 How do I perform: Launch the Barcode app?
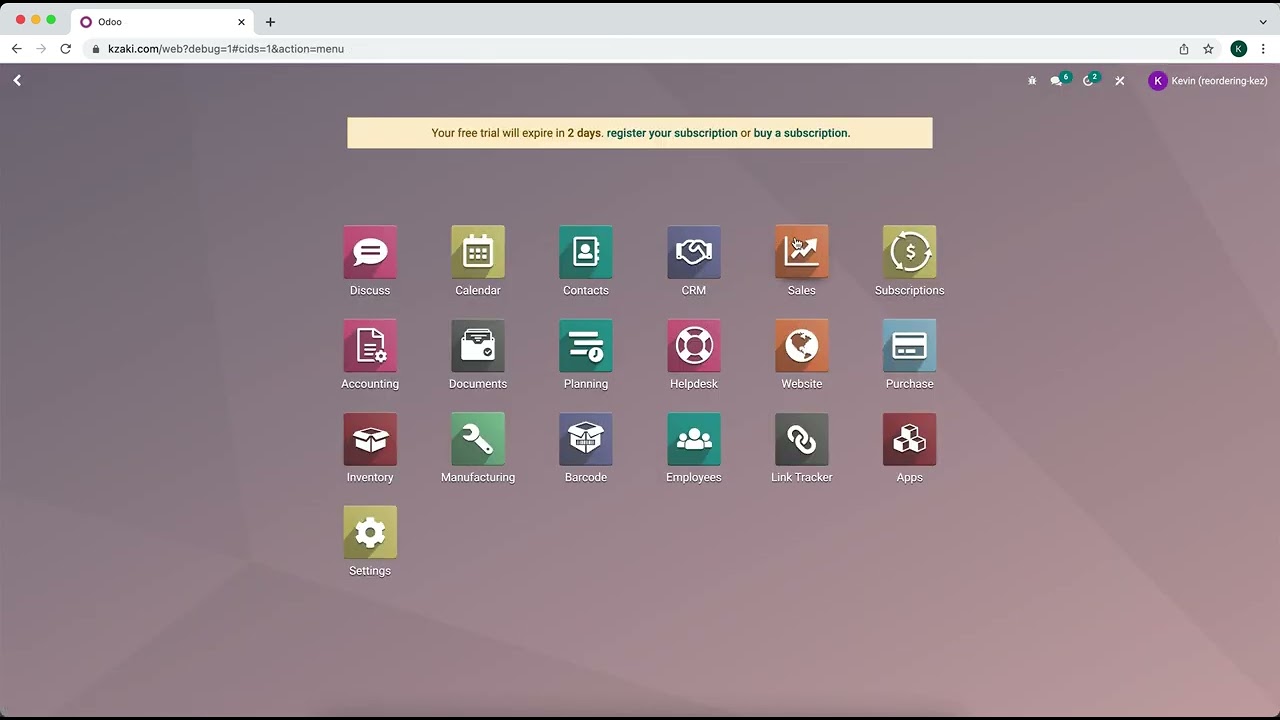[x=586, y=439]
